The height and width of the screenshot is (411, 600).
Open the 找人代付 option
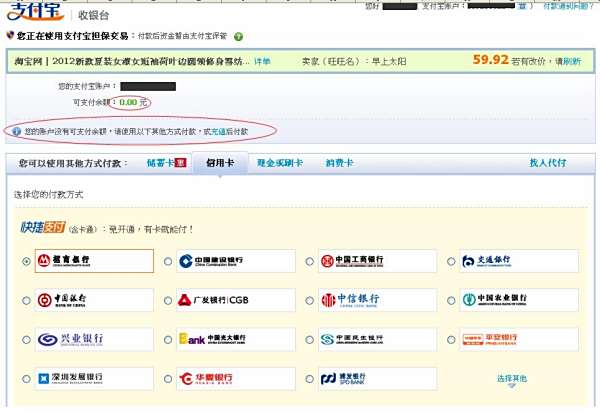pyautogui.click(x=548, y=163)
